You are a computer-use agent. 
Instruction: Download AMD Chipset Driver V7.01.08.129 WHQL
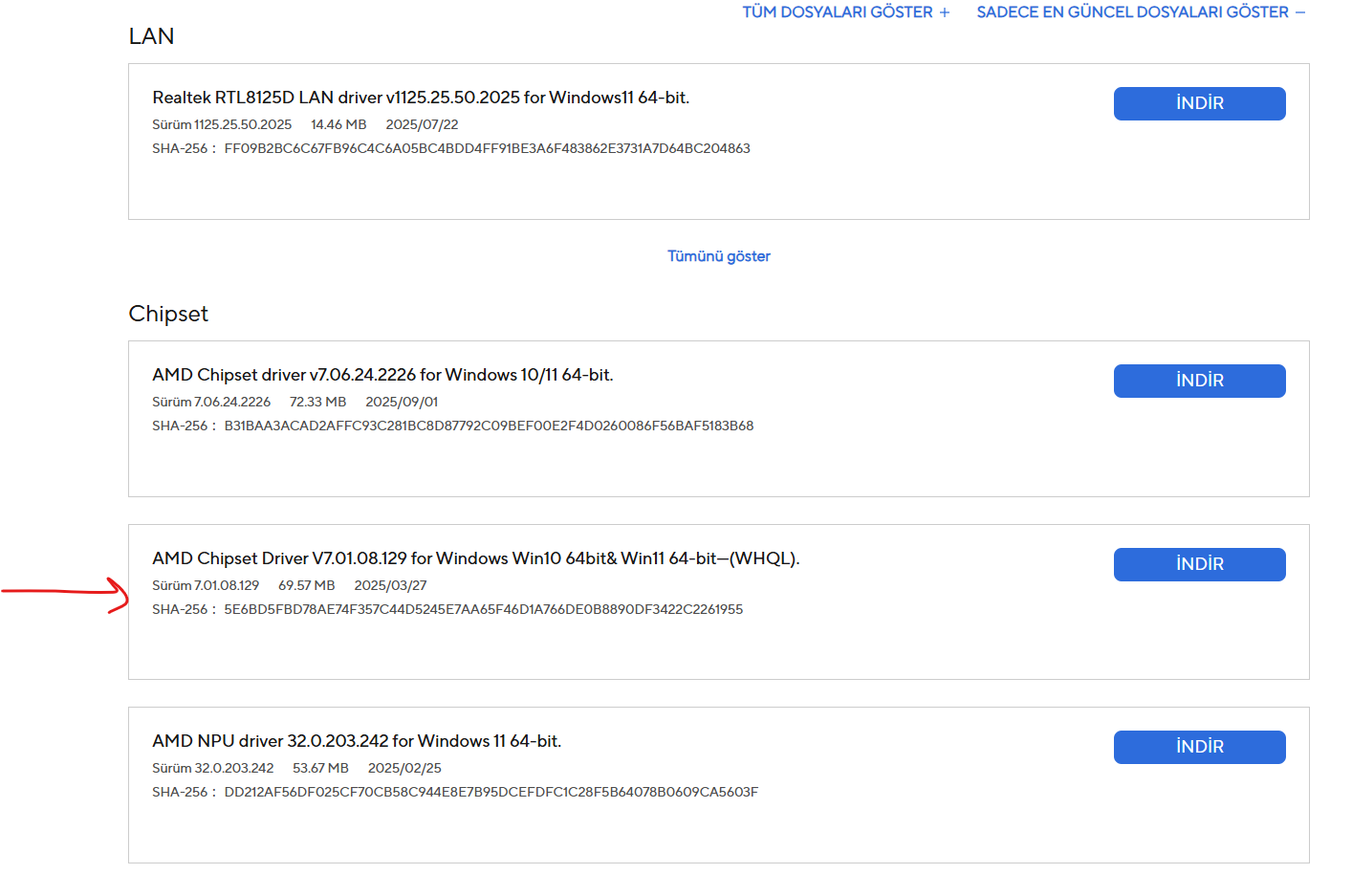(x=1199, y=564)
